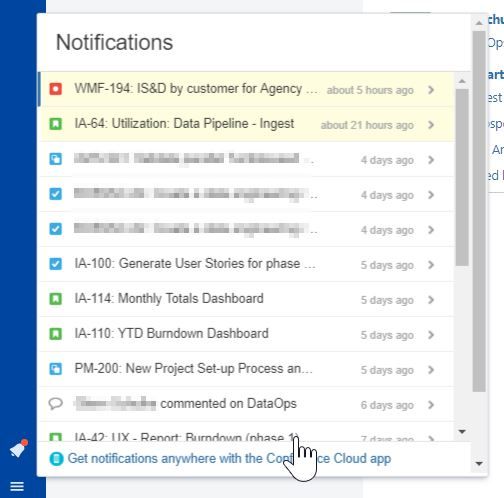The width and height of the screenshot is (504, 498).
Task: Click the red bug icon for WMF-194
Action: [56, 89]
